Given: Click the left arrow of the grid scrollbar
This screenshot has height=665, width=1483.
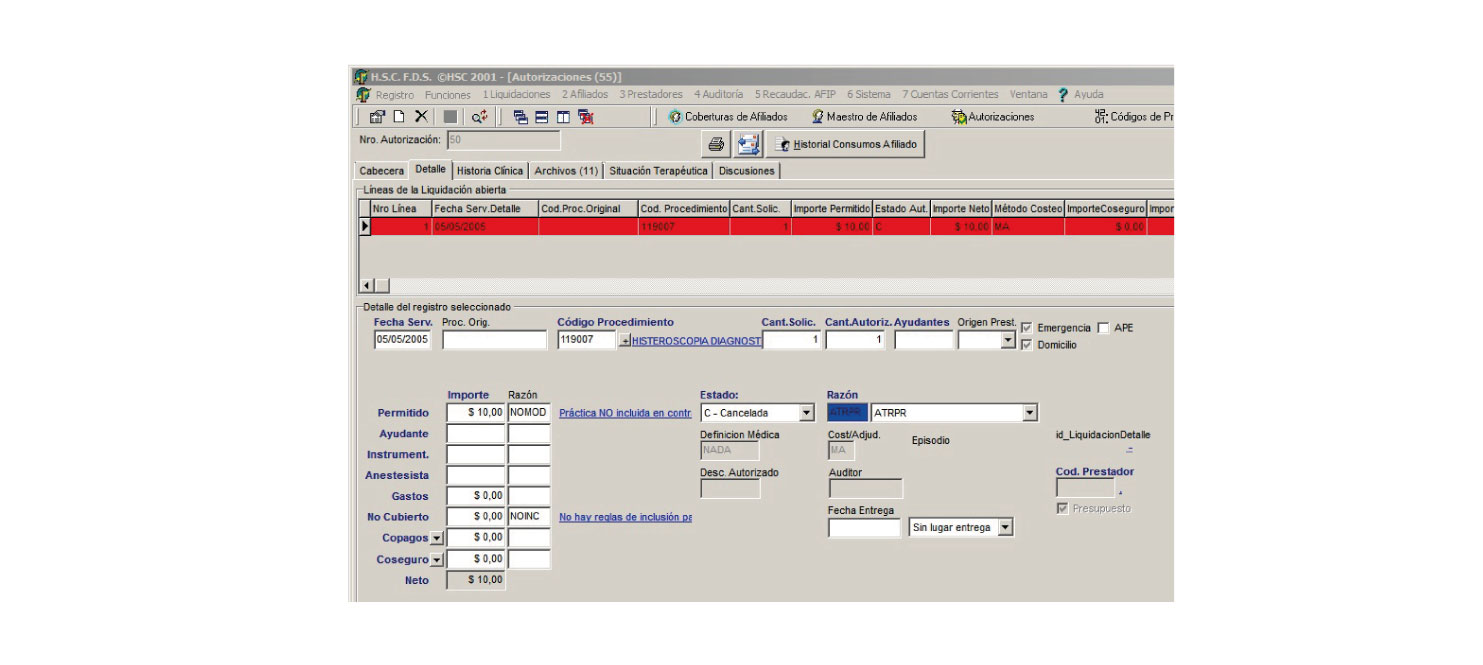Looking at the screenshot, I should (366, 286).
